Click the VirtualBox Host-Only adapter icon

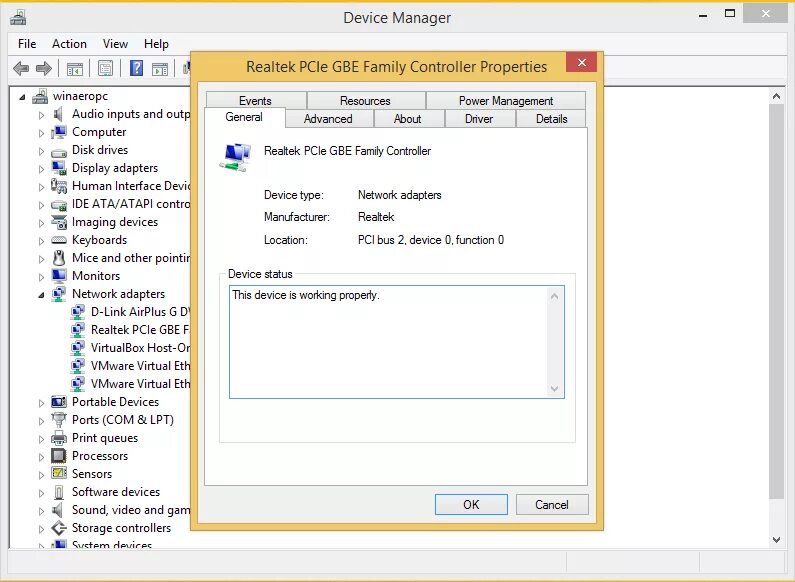pyautogui.click(x=78, y=348)
